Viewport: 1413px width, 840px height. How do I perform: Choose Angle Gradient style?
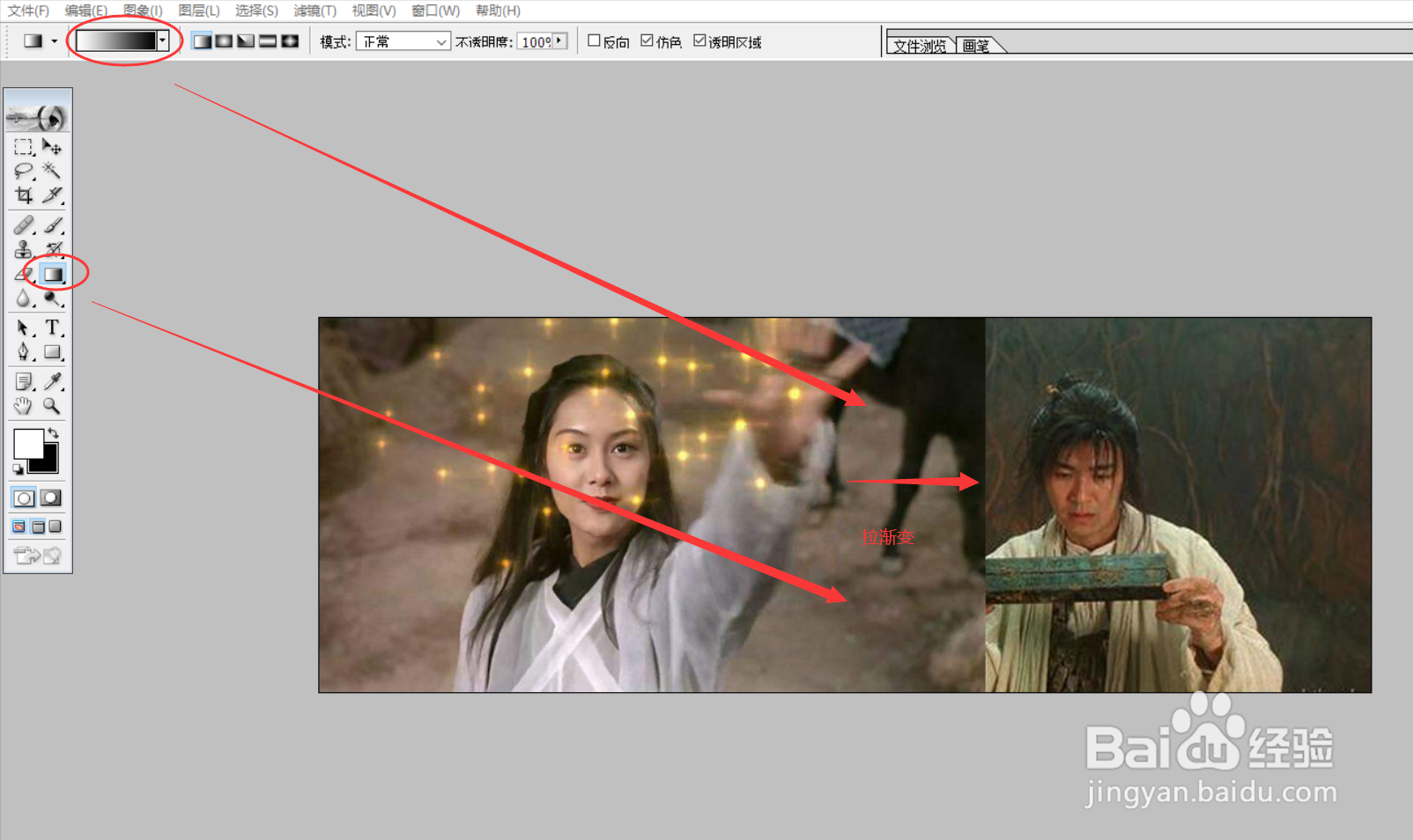pyautogui.click(x=246, y=41)
